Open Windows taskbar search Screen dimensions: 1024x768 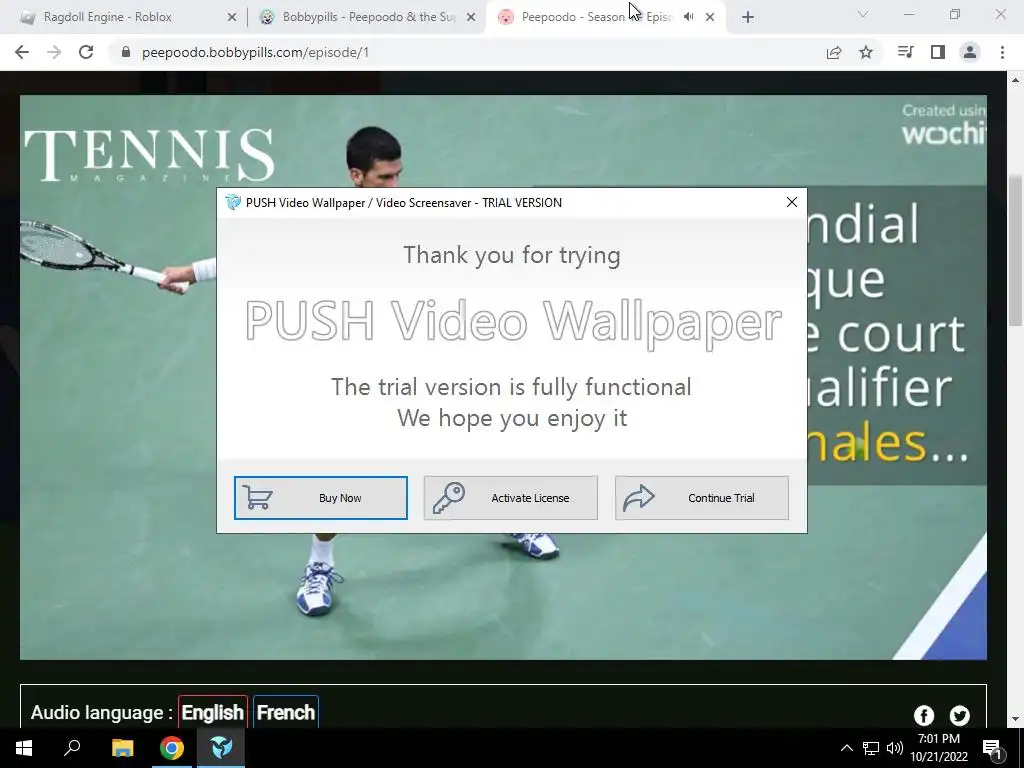point(72,748)
